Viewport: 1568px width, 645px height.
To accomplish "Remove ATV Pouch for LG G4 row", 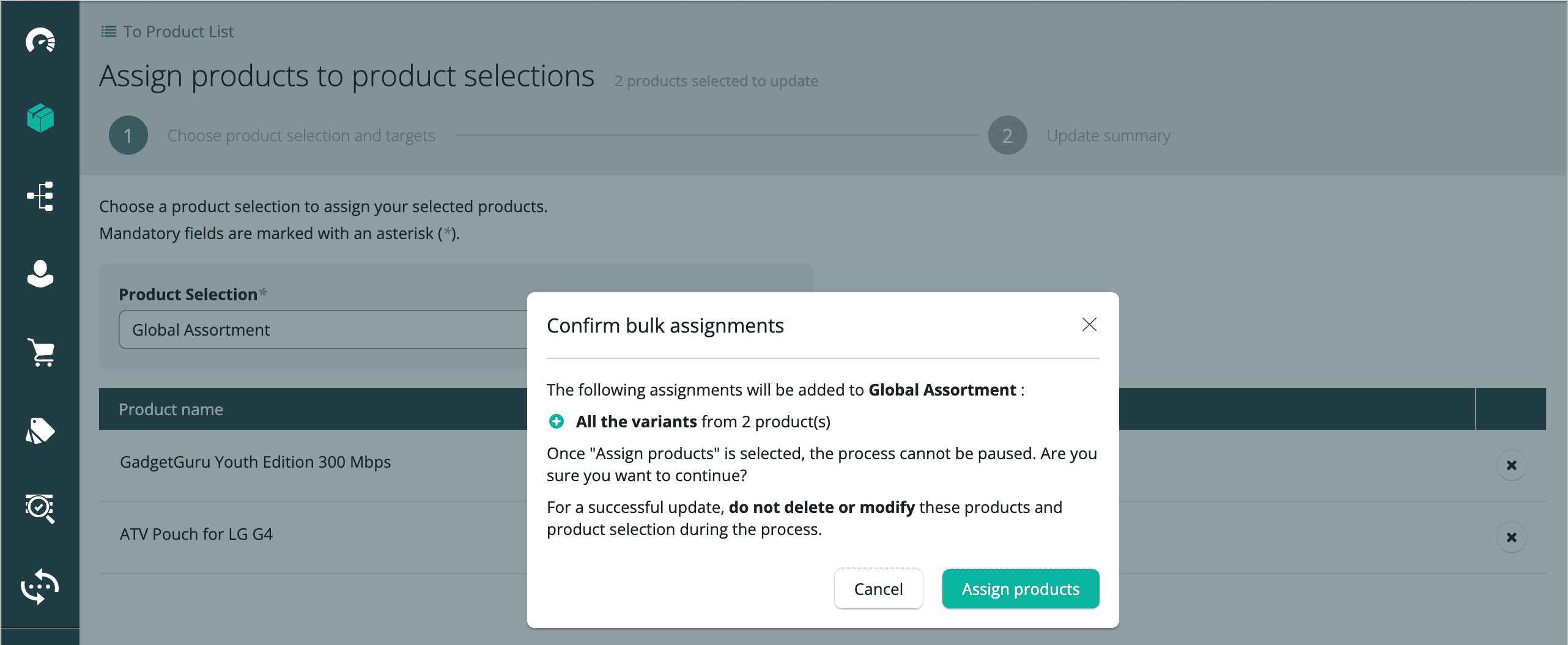I will (x=1511, y=537).
